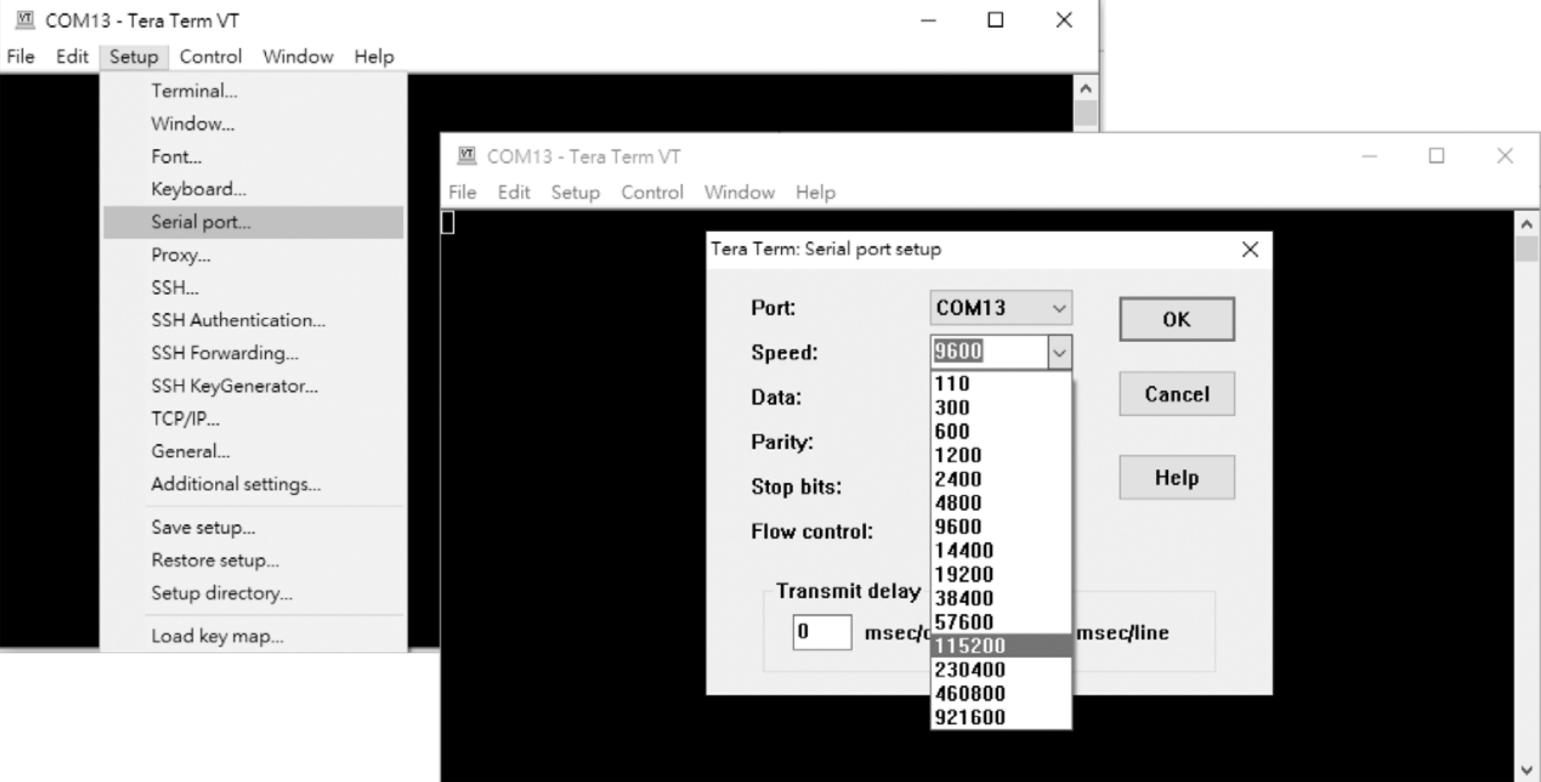Cancel the serial port setup dialog
This screenshot has width=1541, height=782.
coord(1177,394)
